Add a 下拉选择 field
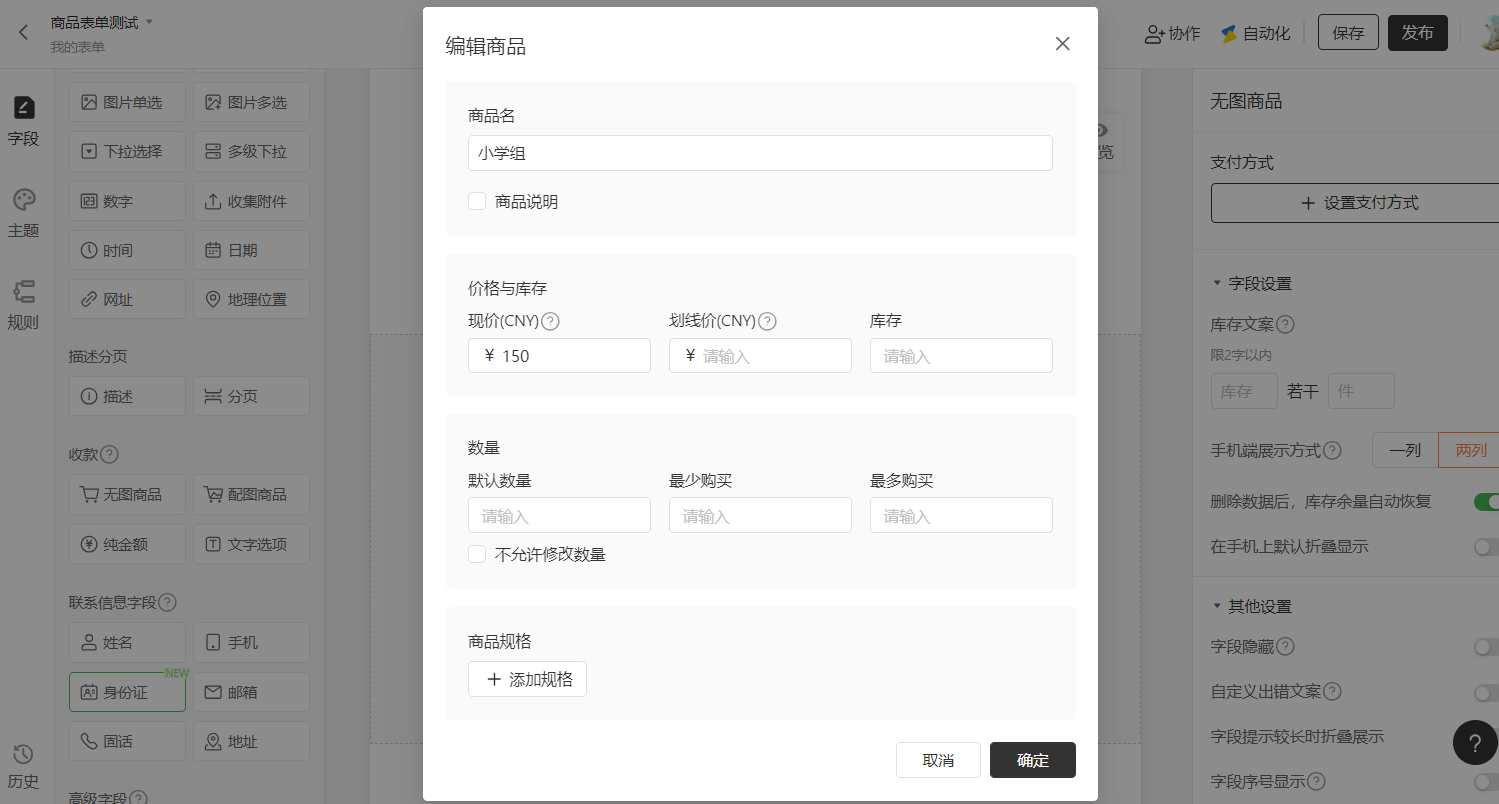 (127, 152)
